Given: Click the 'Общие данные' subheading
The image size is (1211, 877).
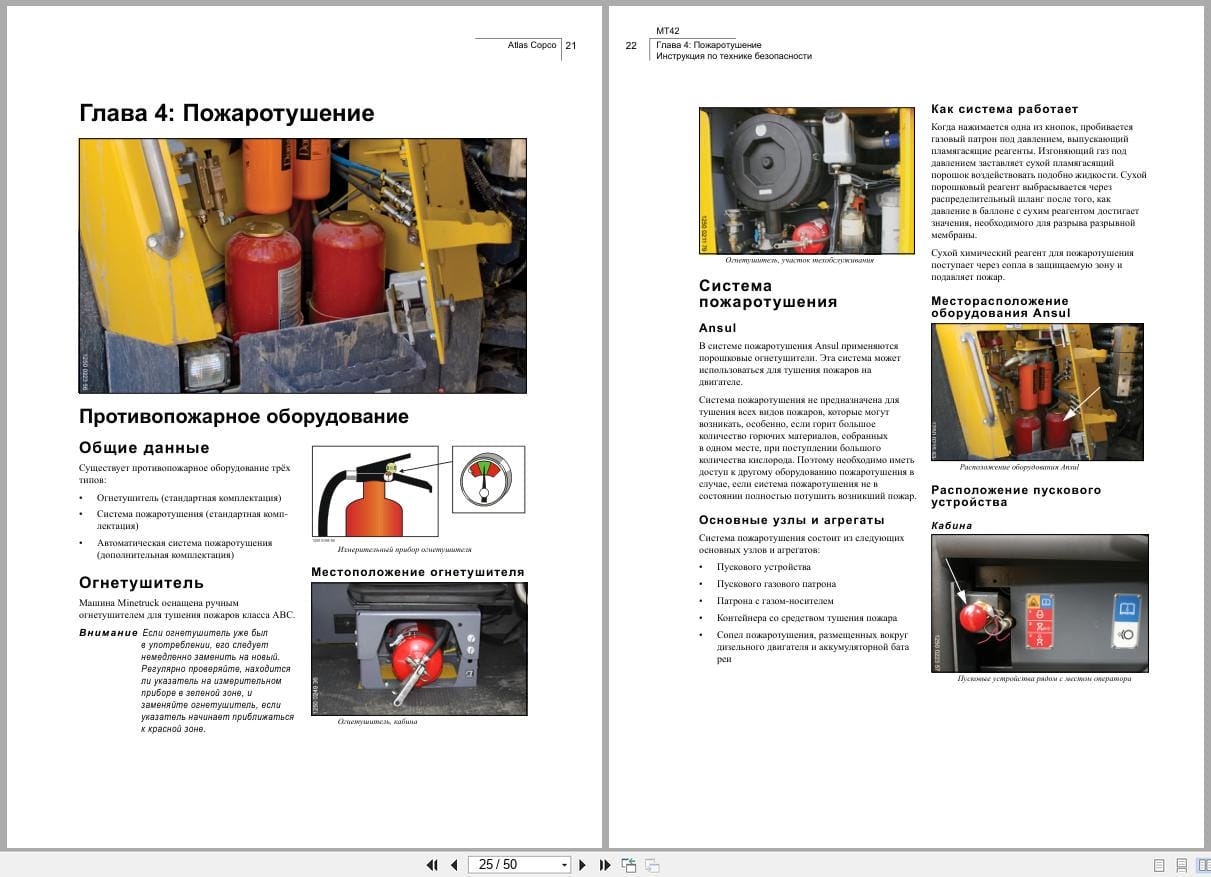Looking at the screenshot, I should click(x=144, y=448).
